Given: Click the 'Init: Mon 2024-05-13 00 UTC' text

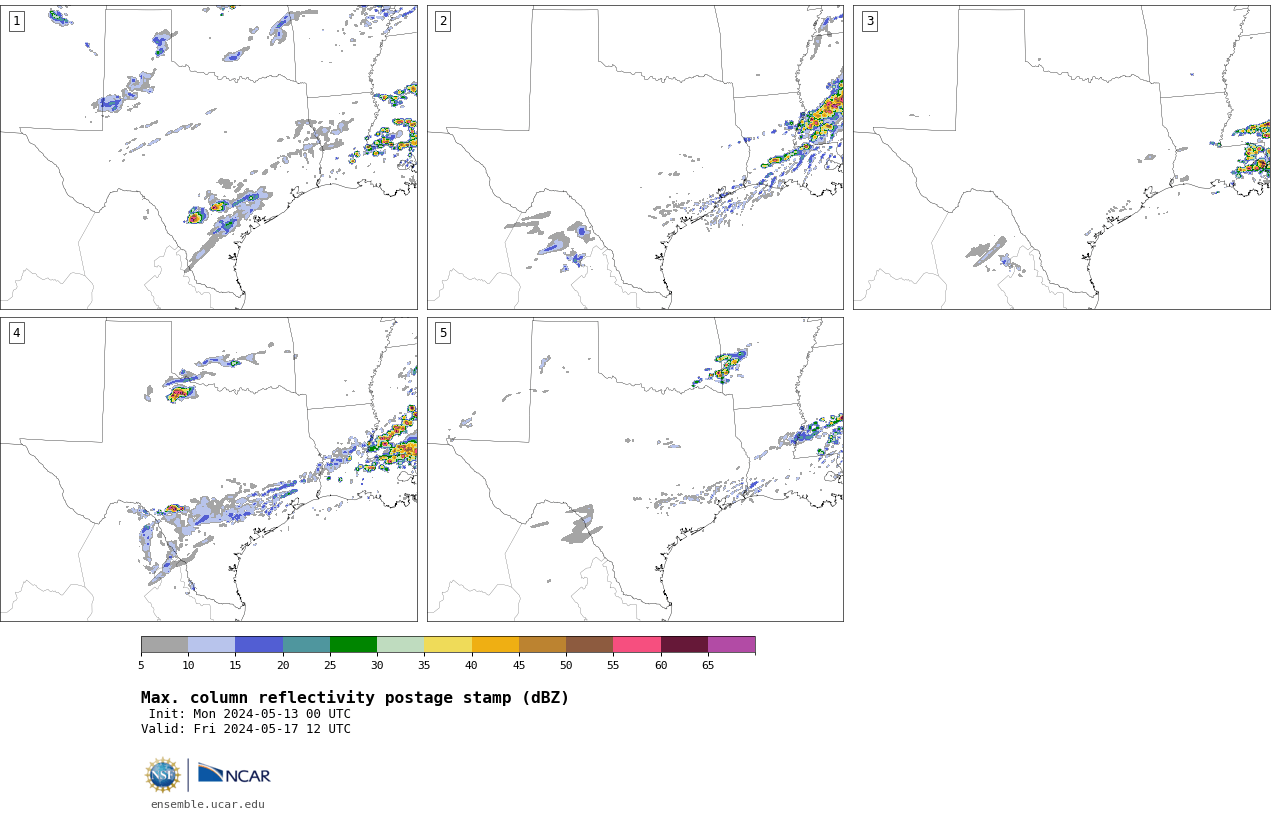Looking at the screenshot, I should pos(250,714).
